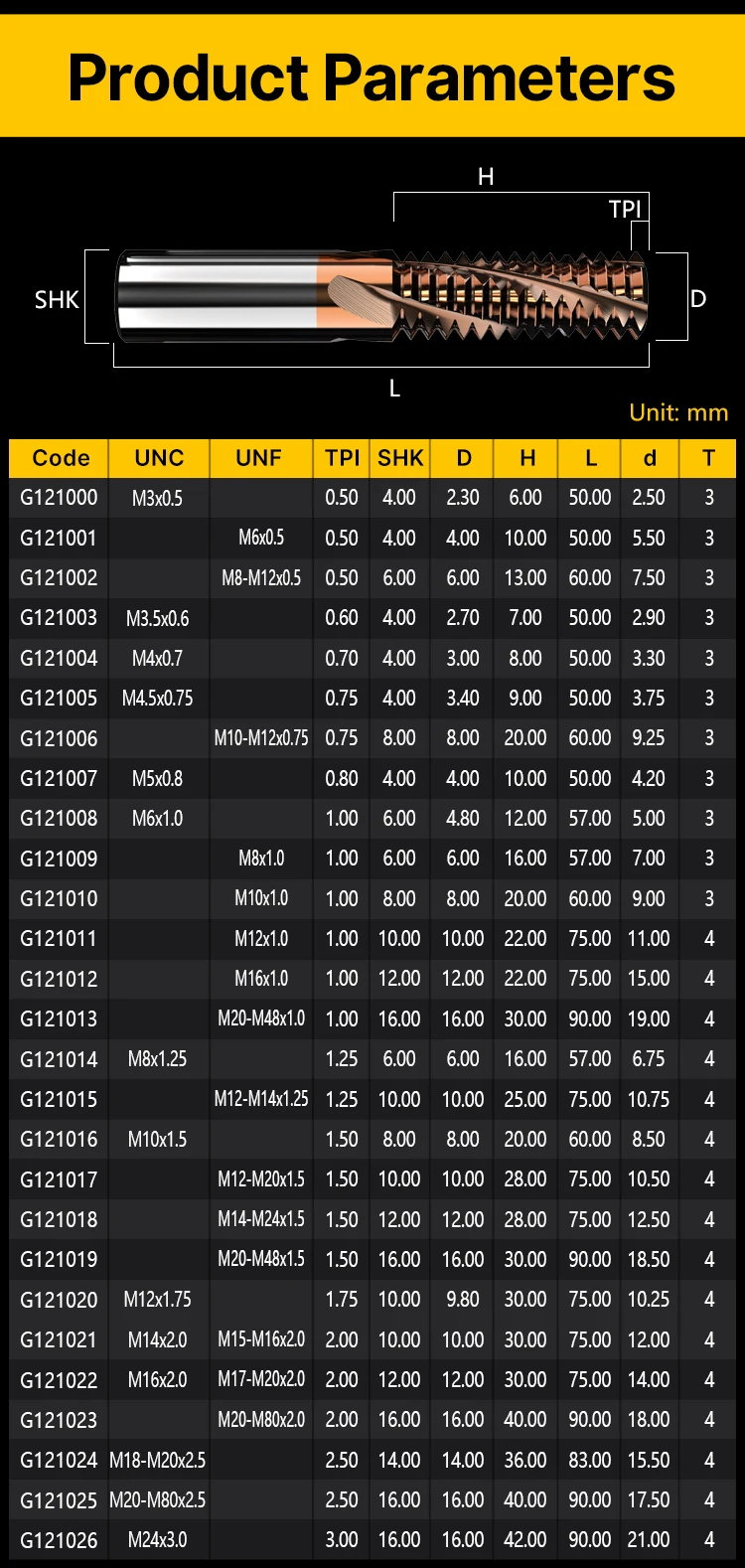Click the 83.00 length value
The height and width of the screenshot is (1568, 745).
click(589, 1461)
